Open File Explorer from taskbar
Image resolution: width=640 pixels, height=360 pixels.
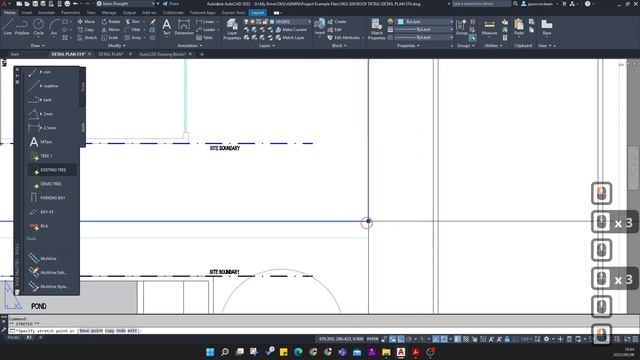pos(386,352)
